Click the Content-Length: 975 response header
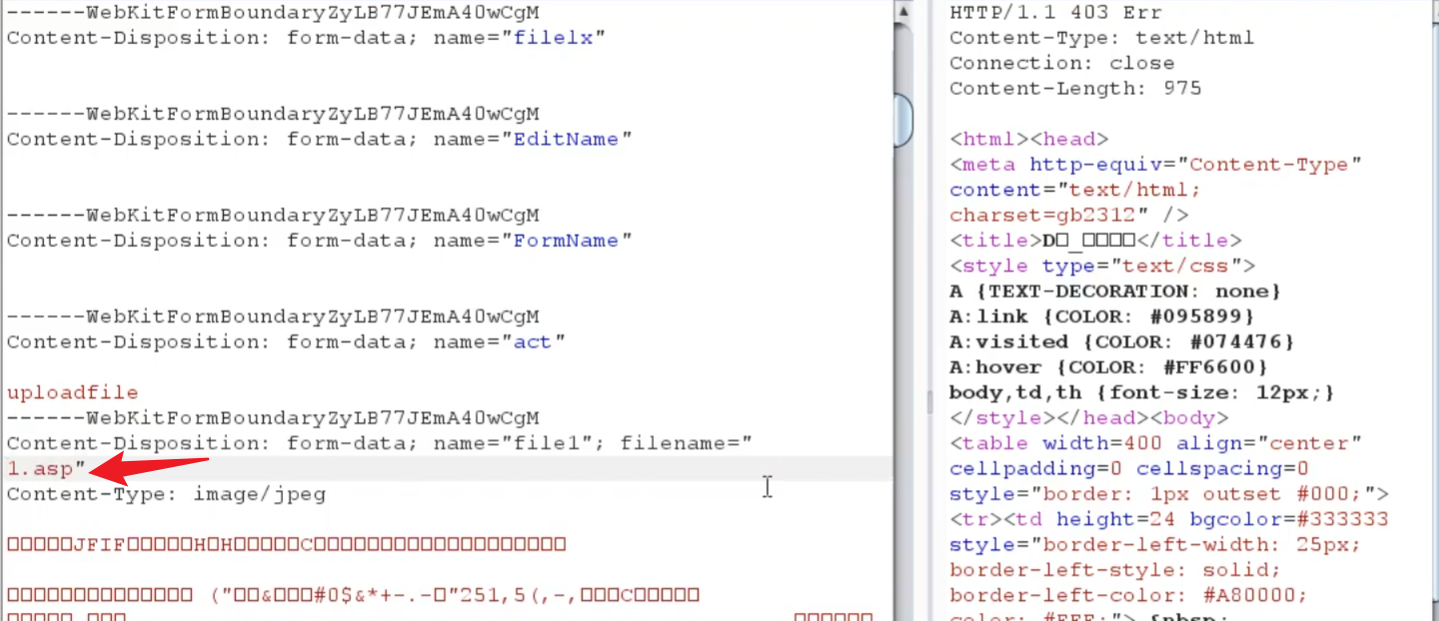 [1075, 88]
